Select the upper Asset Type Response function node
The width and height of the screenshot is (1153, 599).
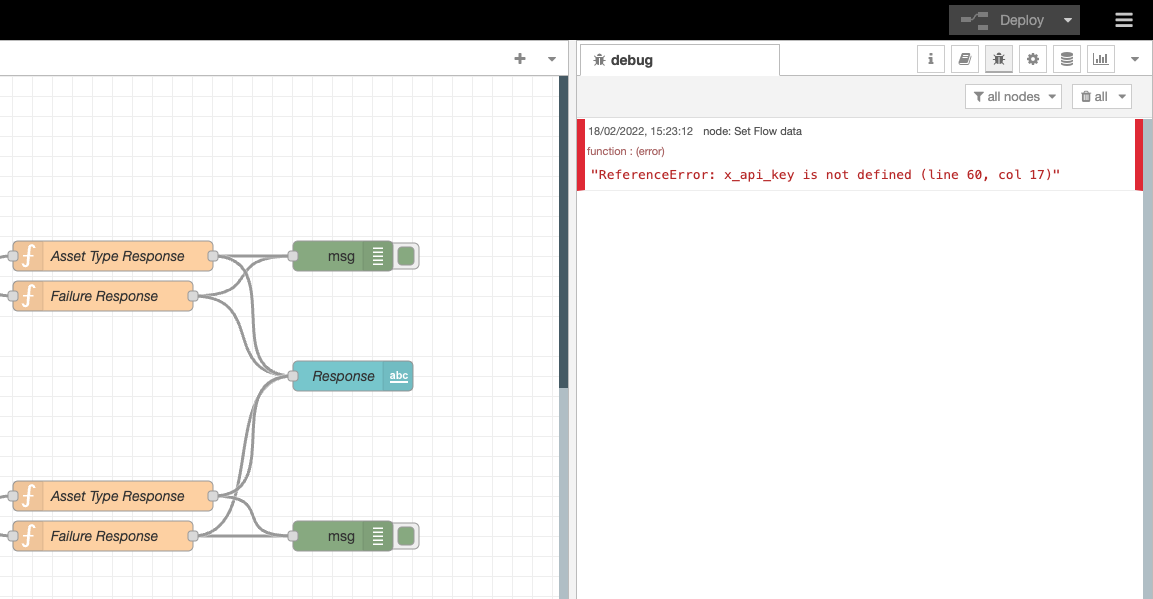tap(113, 256)
